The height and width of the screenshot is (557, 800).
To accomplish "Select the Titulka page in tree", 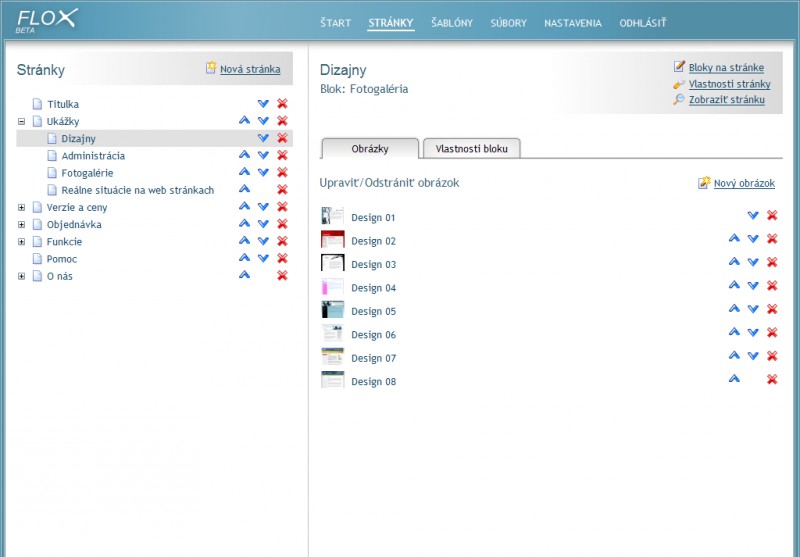I will (63, 104).
